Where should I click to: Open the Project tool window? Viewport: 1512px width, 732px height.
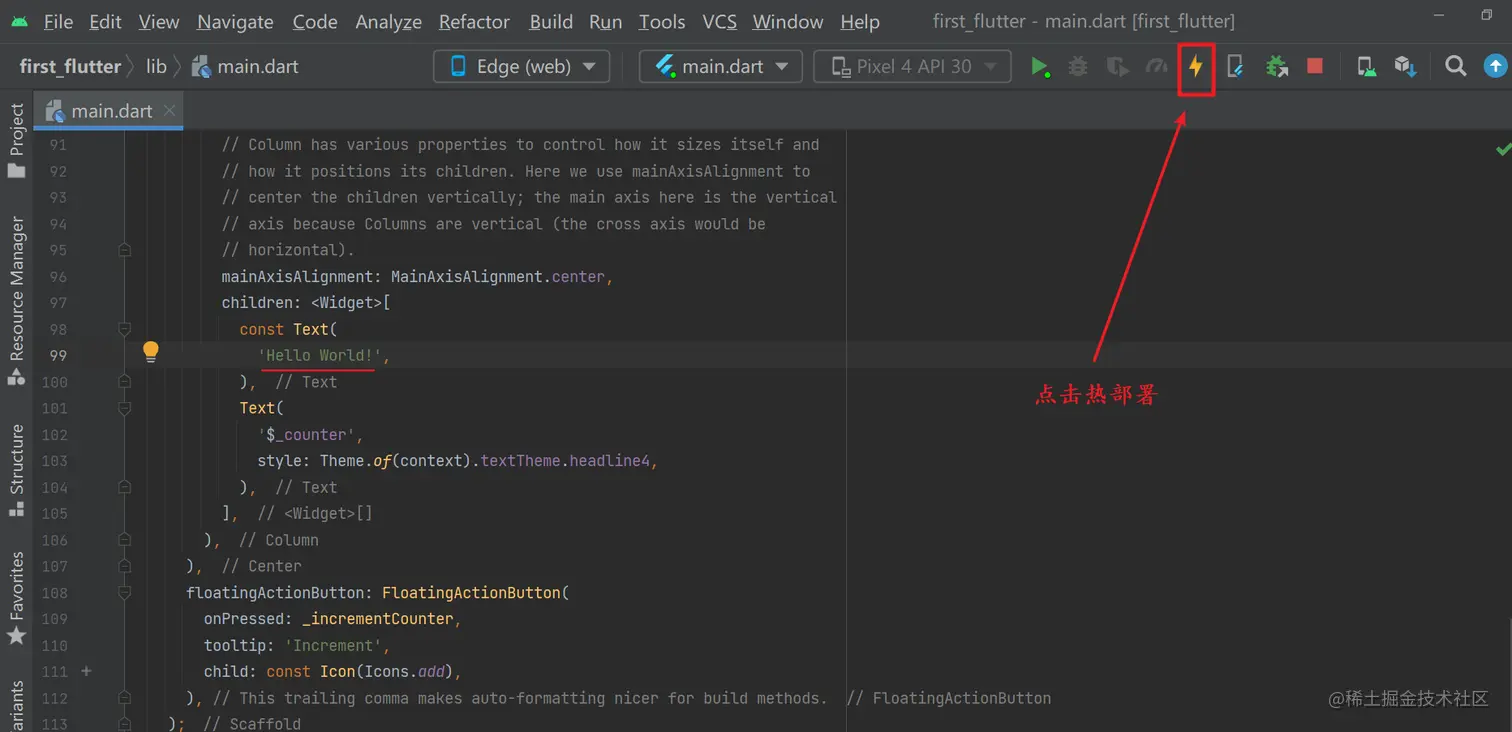tap(16, 141)
